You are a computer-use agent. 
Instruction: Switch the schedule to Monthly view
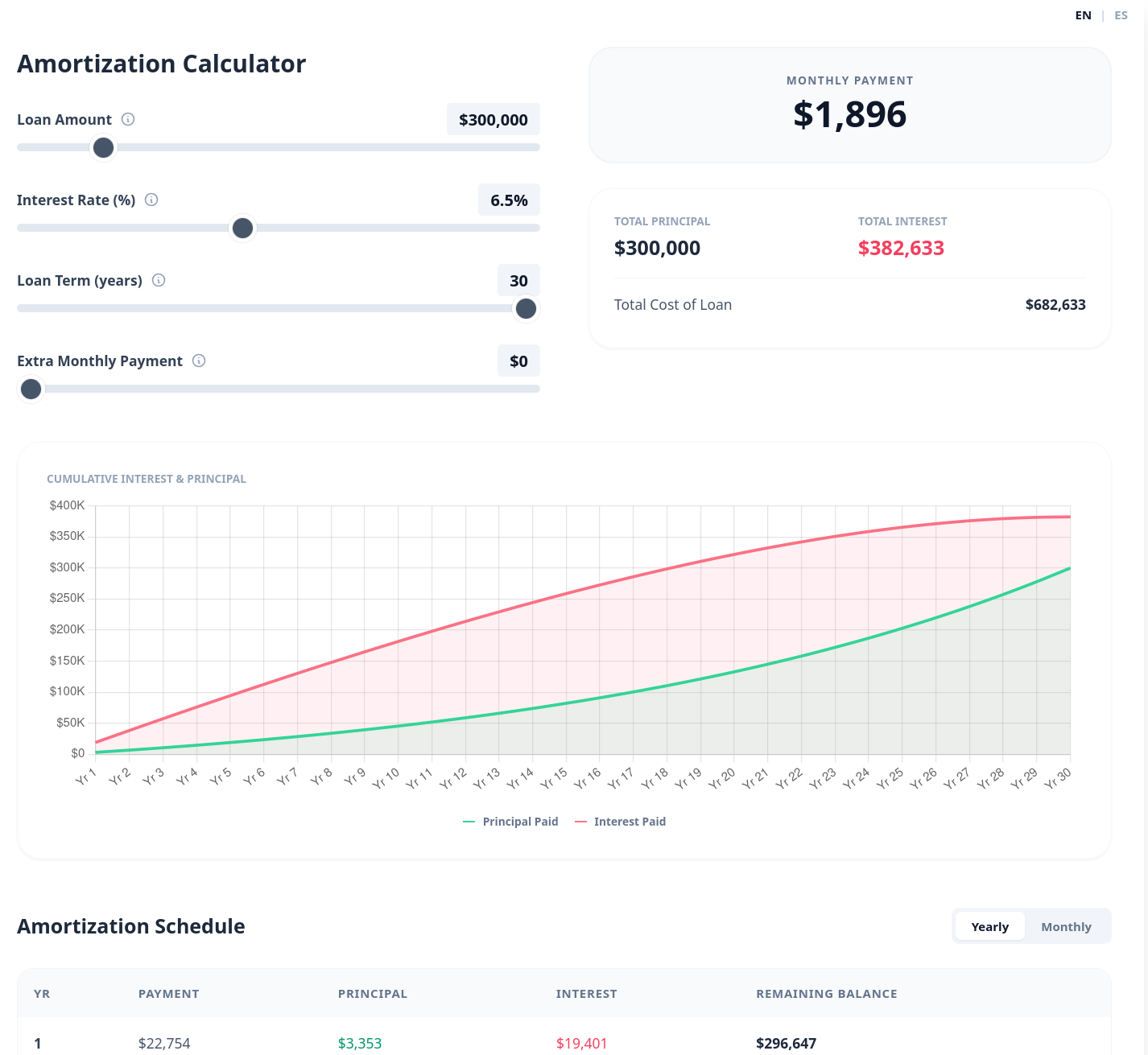pyautogui.click(x=1065, y=926)
